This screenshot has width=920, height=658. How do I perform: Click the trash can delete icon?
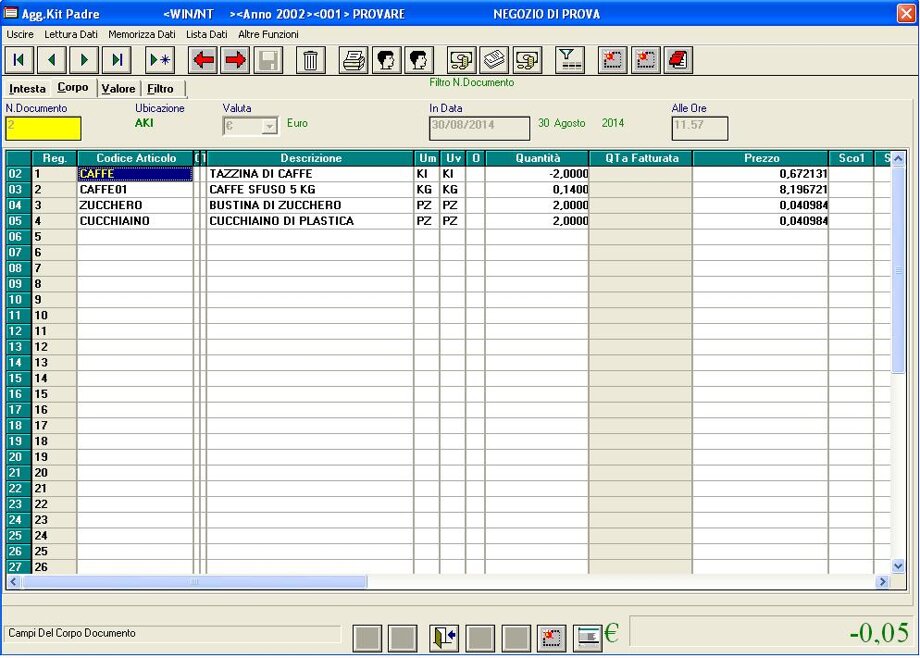[311, 60]
